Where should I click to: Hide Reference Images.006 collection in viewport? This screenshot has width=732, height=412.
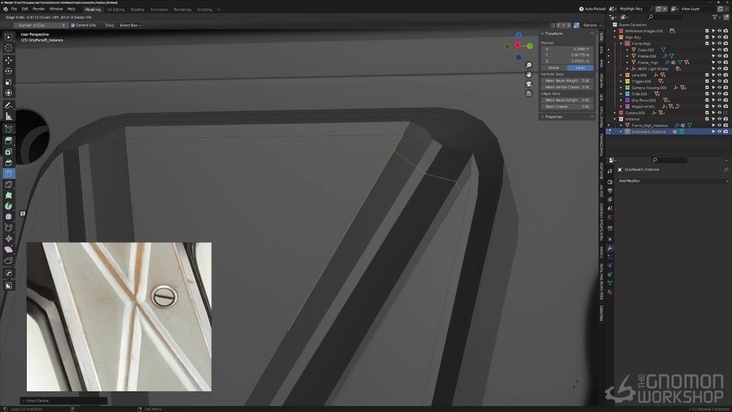click(x=719, y=31)
